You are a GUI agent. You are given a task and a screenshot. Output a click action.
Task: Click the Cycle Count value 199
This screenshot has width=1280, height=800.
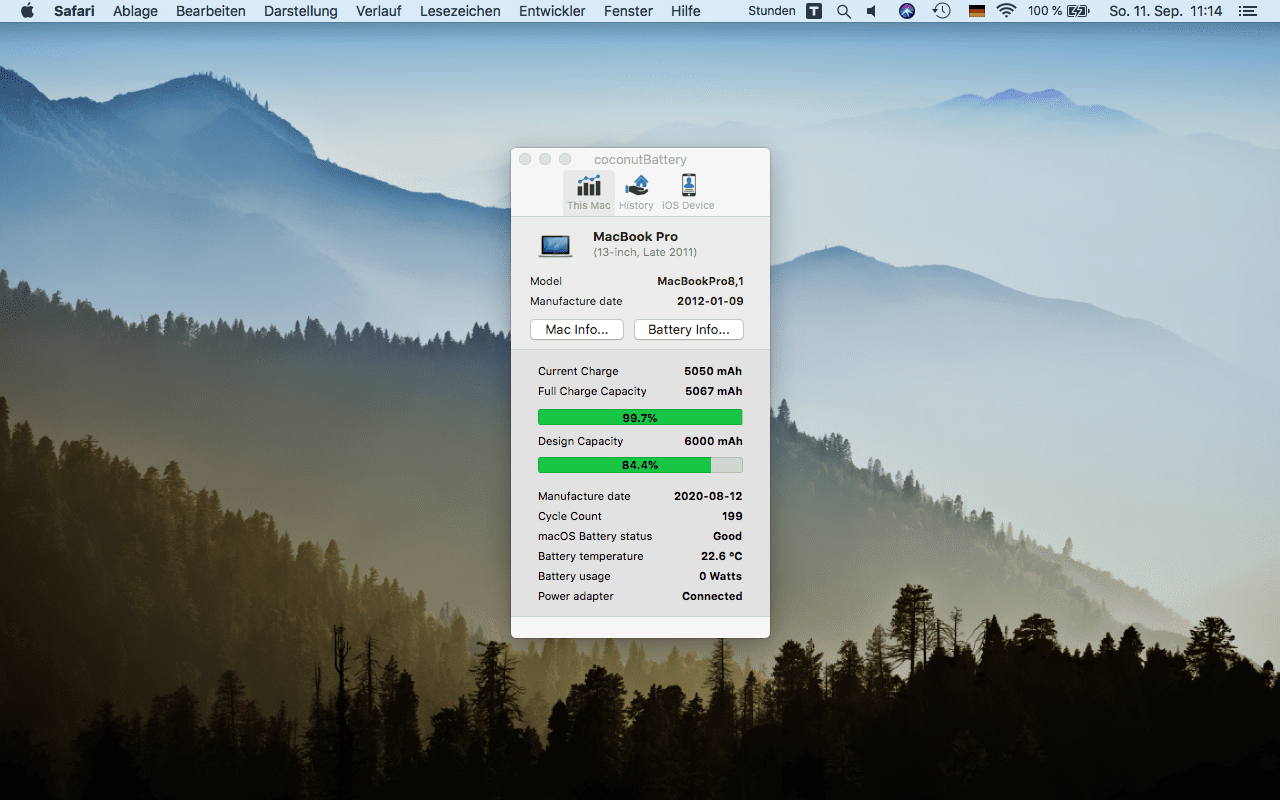732,516
